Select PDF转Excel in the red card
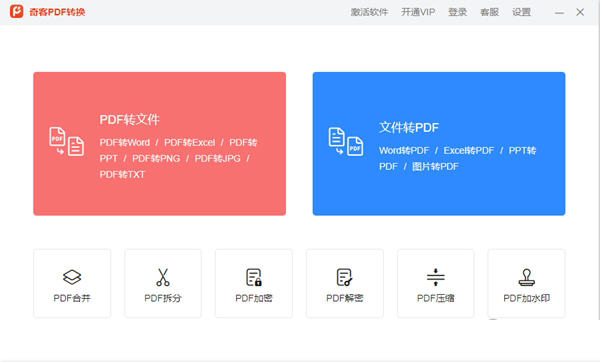 pos(189,143)
